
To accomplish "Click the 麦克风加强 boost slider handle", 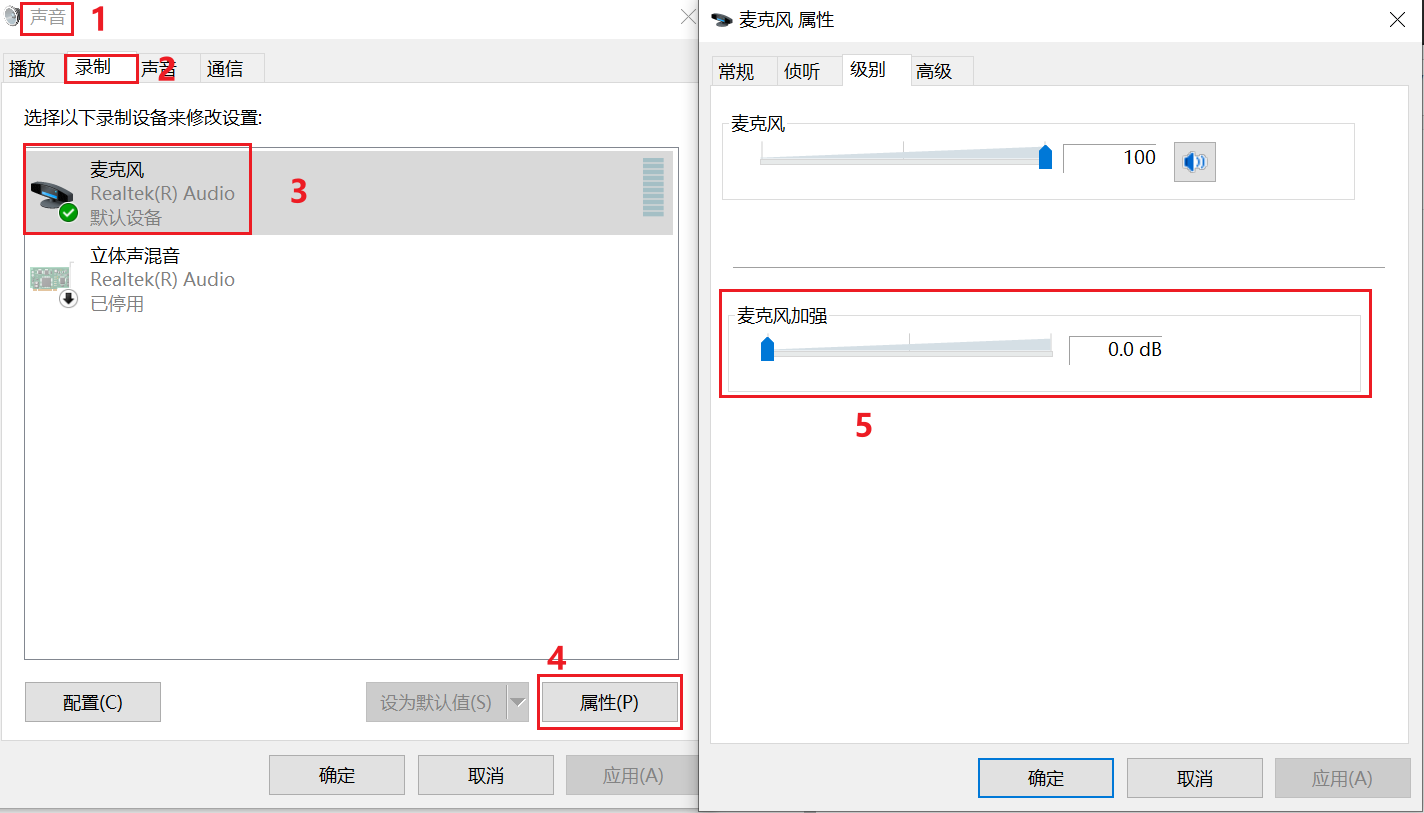I will (x=767, y=349).
